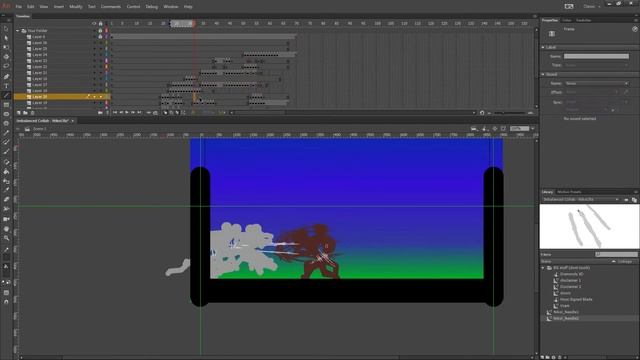Play the timeline animation
Screen dimensions: 640x360
(127, 113)
